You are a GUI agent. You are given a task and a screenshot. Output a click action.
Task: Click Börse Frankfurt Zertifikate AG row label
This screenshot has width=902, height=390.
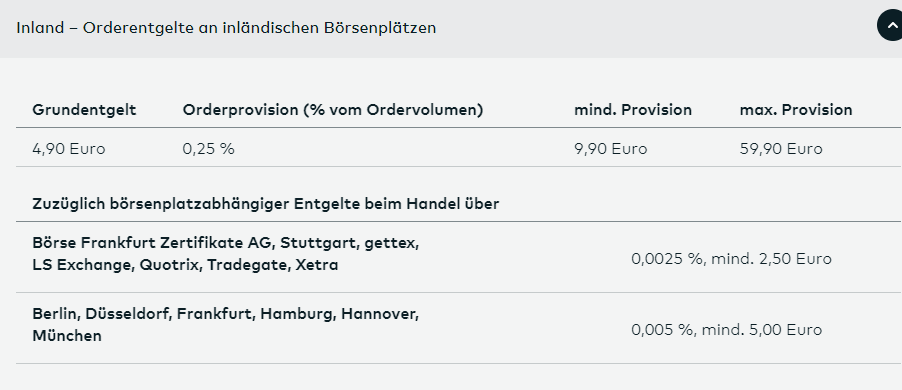click(x=226, y=254)
